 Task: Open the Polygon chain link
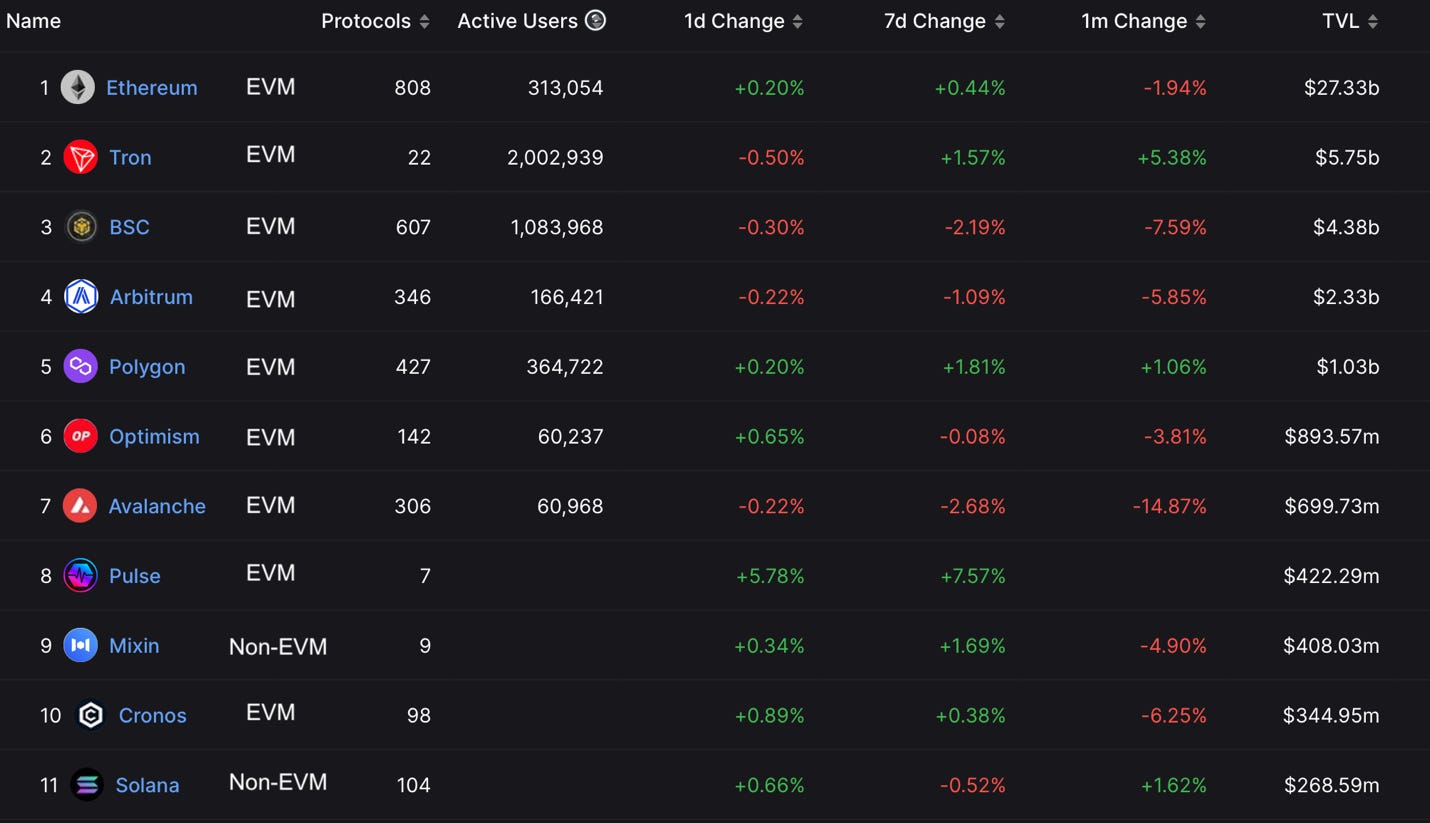click(147, 367)
